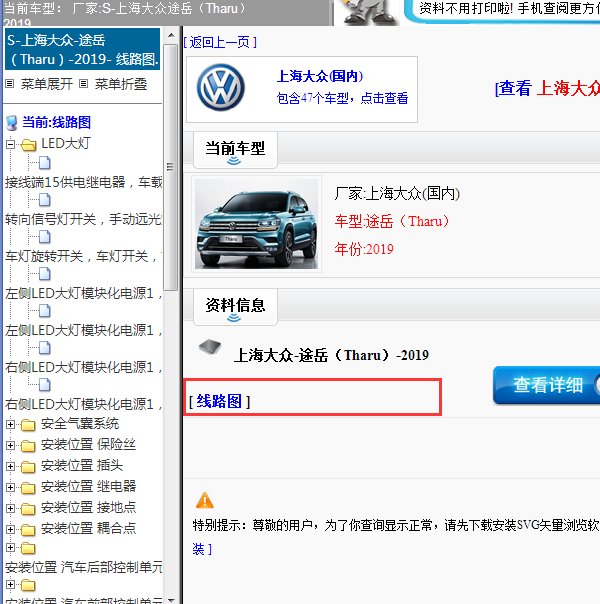
Task: Expand the 安装位置 接地点 node
Action: tap(10, 508)
